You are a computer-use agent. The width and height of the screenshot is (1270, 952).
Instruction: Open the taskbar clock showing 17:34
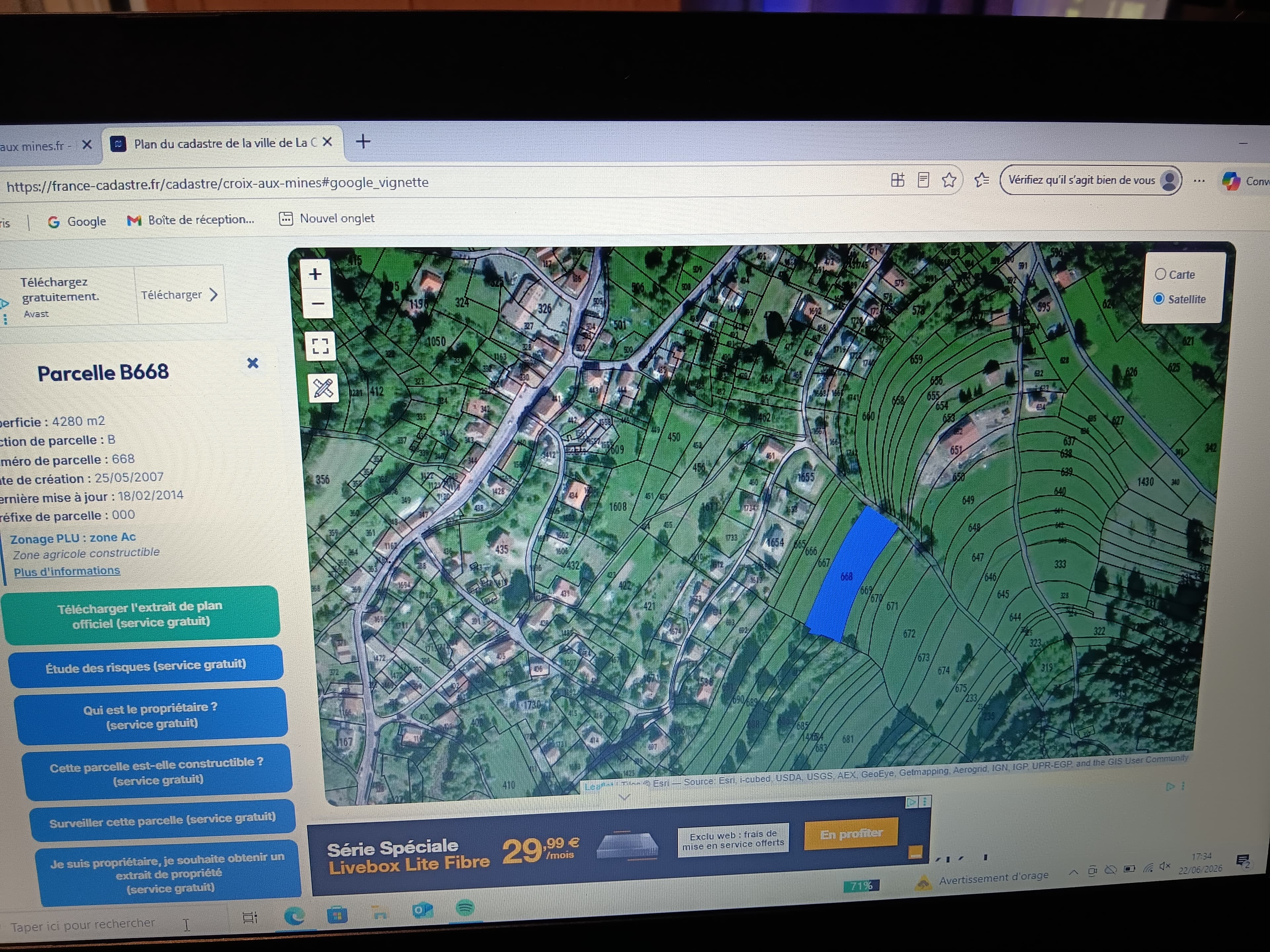pos(1201,862)
